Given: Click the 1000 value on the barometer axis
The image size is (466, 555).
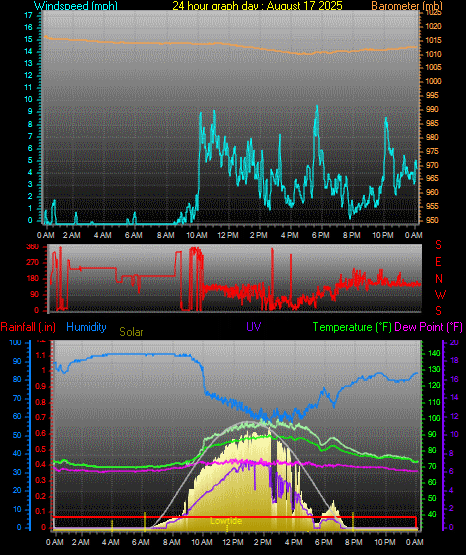Looking at the screenshot, I should 433,81.
